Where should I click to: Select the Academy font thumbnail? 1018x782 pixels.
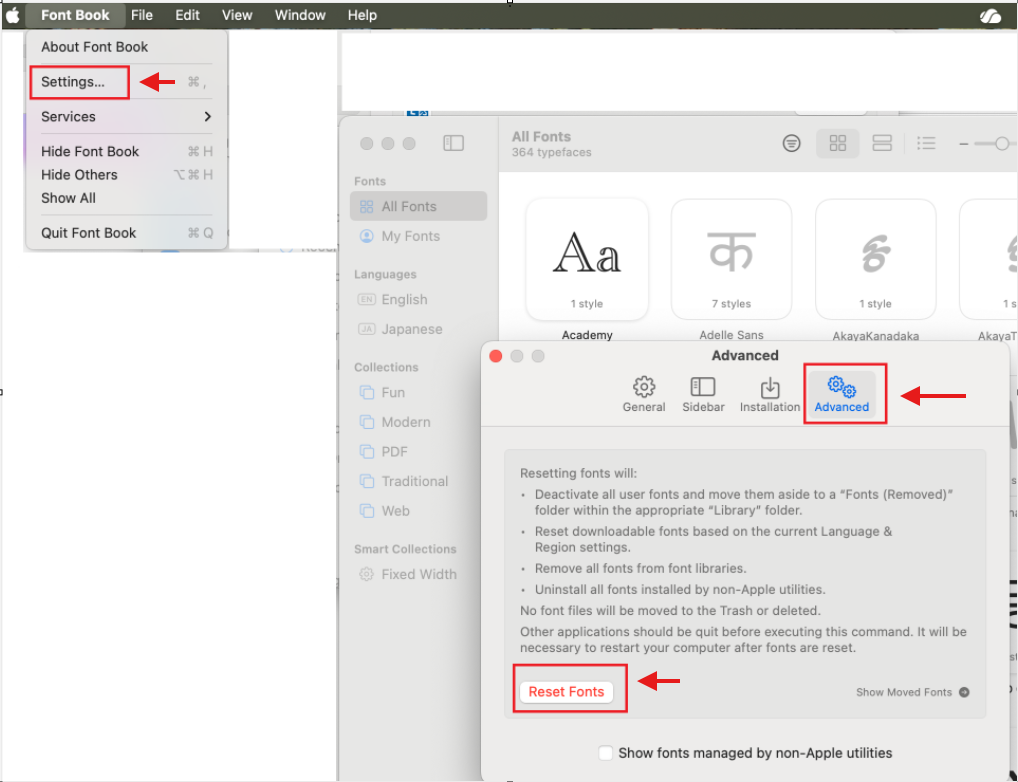pos(587,259)
